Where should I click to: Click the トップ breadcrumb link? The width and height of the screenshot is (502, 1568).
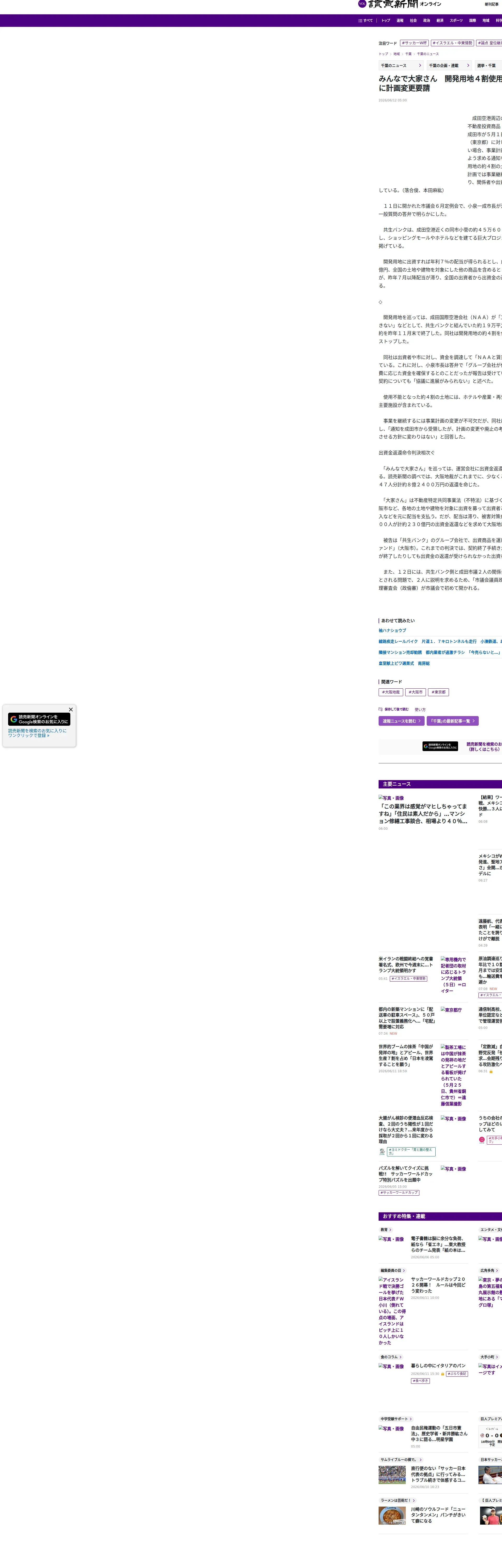tap(383, 54)
